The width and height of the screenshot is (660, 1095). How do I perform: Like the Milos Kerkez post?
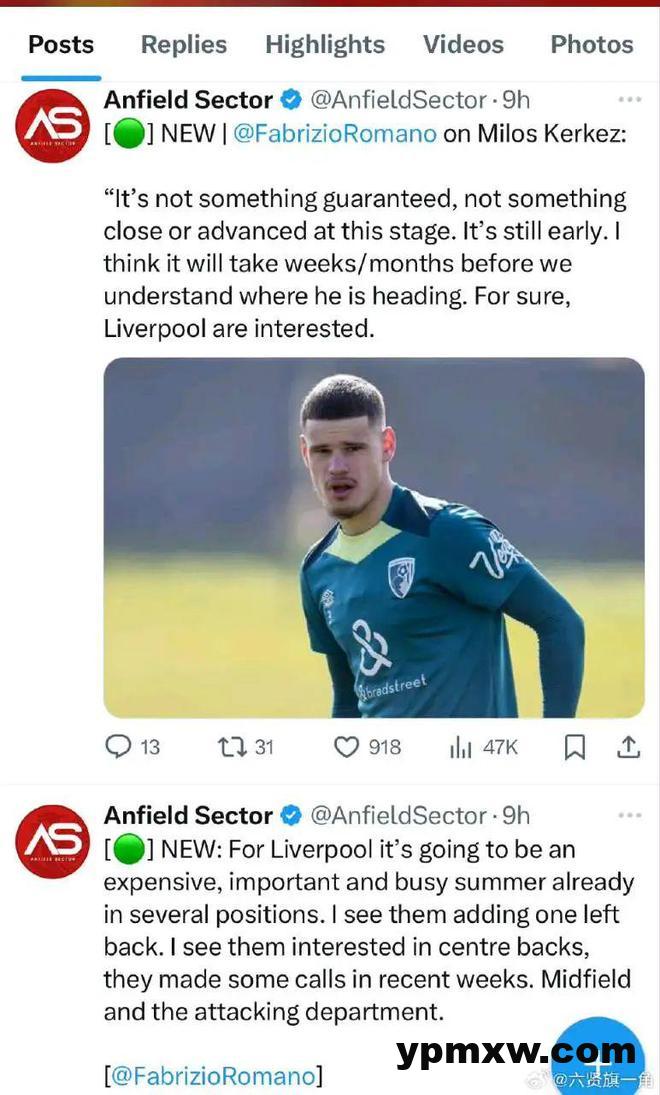coord(346,747)
